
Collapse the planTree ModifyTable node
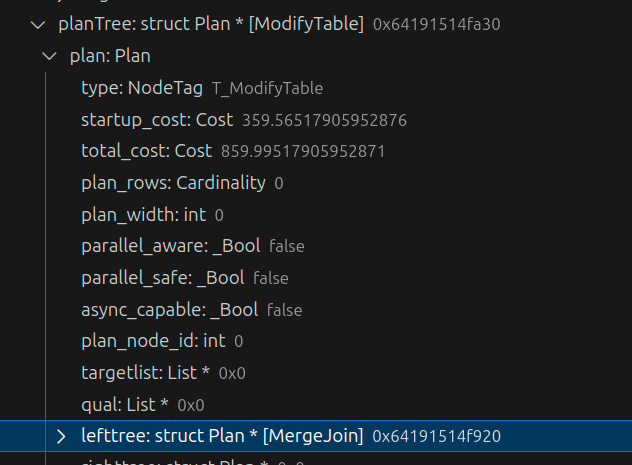coord(38,24)
